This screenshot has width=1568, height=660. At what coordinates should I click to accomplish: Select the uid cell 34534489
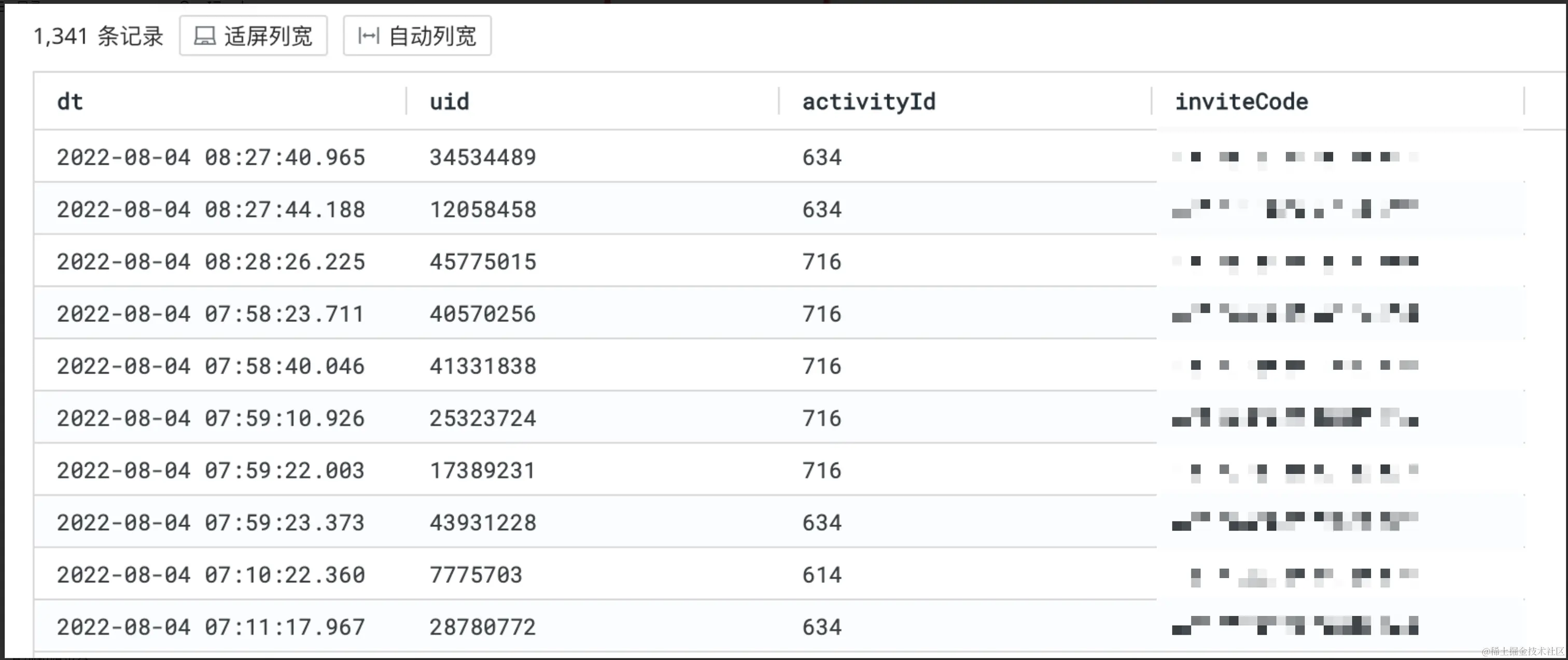coord(483,158)
